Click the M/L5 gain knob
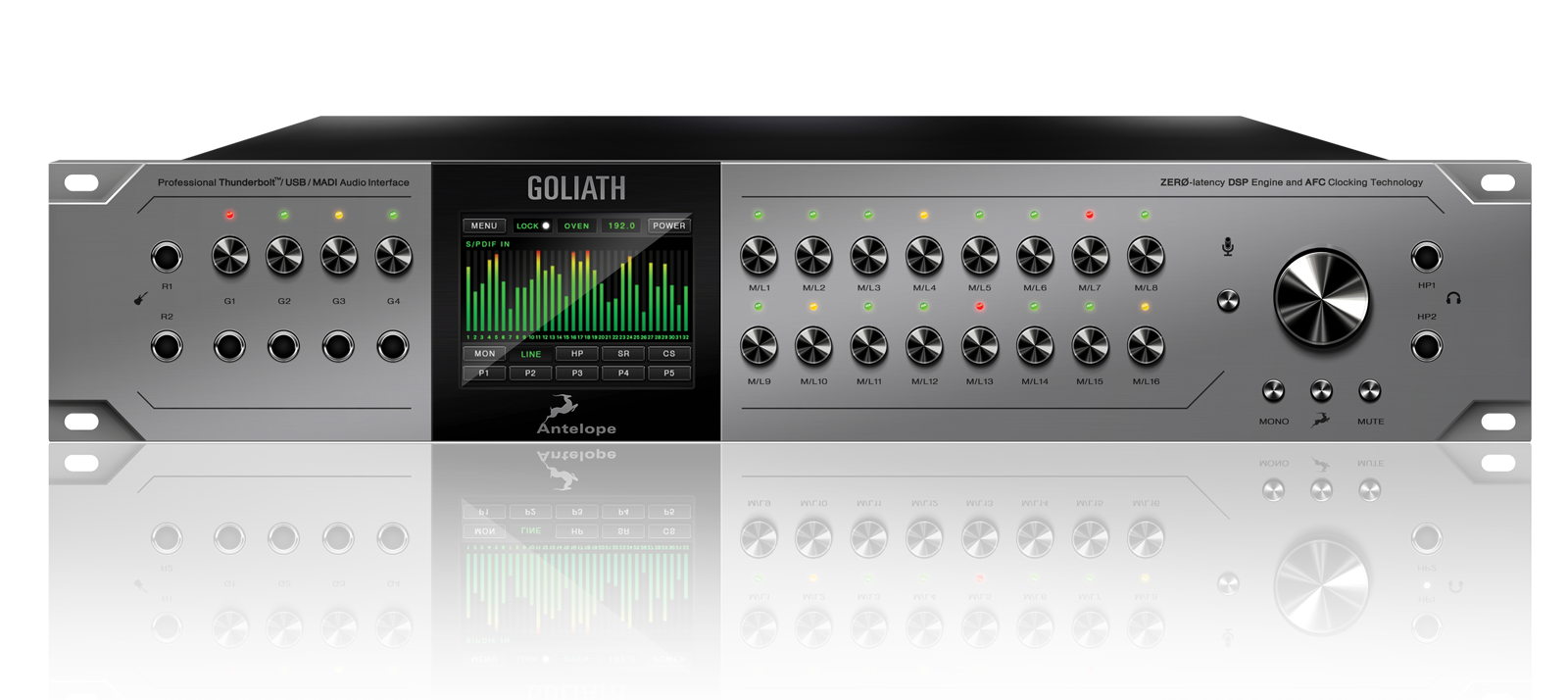Screen dimensions: 1568x700 (x=979, y=257)
